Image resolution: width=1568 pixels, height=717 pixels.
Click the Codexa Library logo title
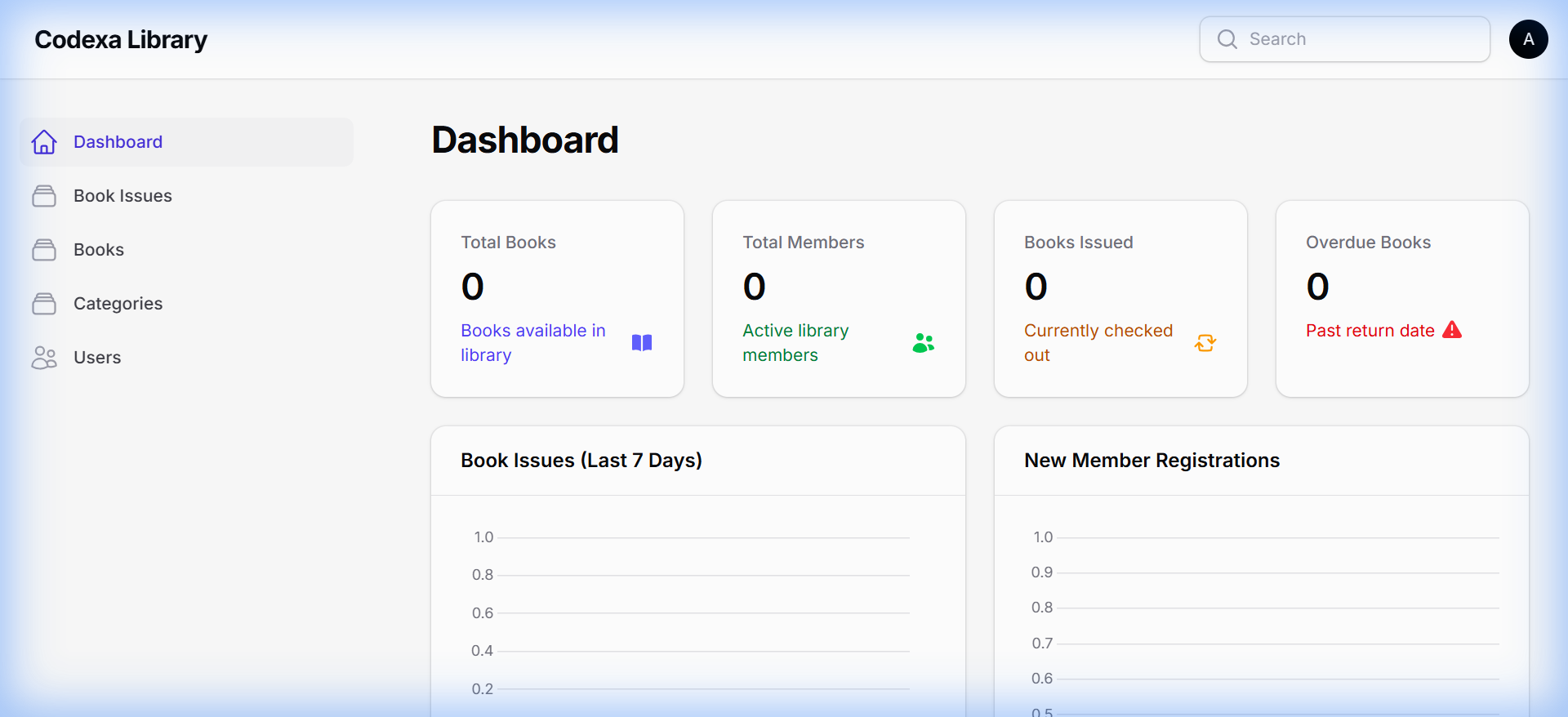tap(121, 39)
